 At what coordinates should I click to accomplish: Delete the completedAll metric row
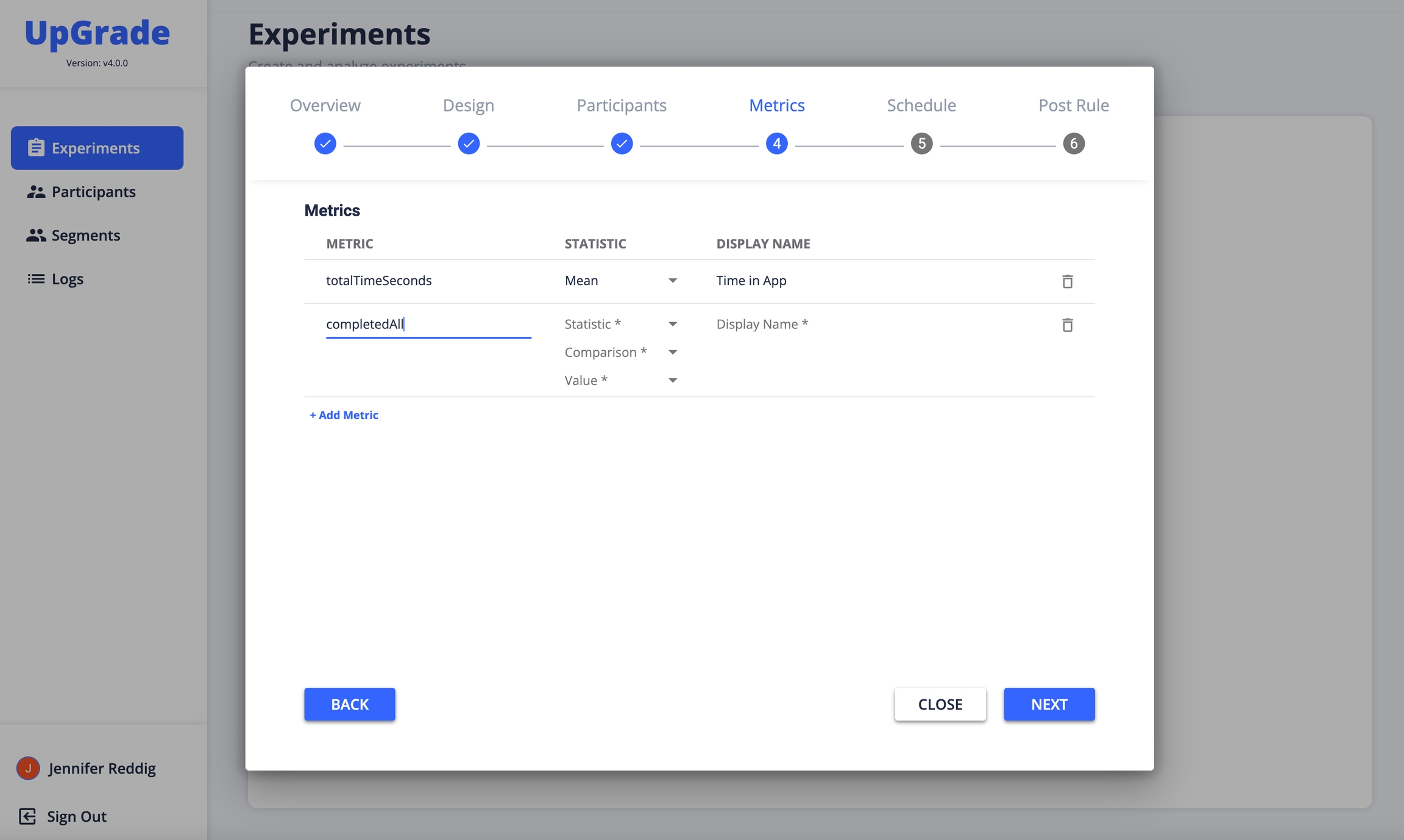click(1067, 325)
